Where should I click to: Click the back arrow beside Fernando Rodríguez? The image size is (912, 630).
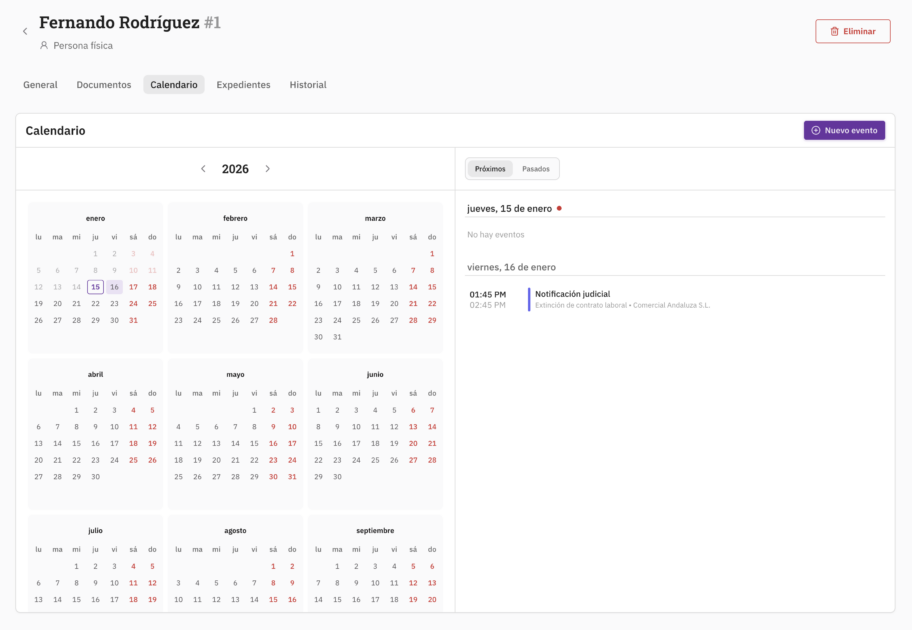tap(25, 32)
